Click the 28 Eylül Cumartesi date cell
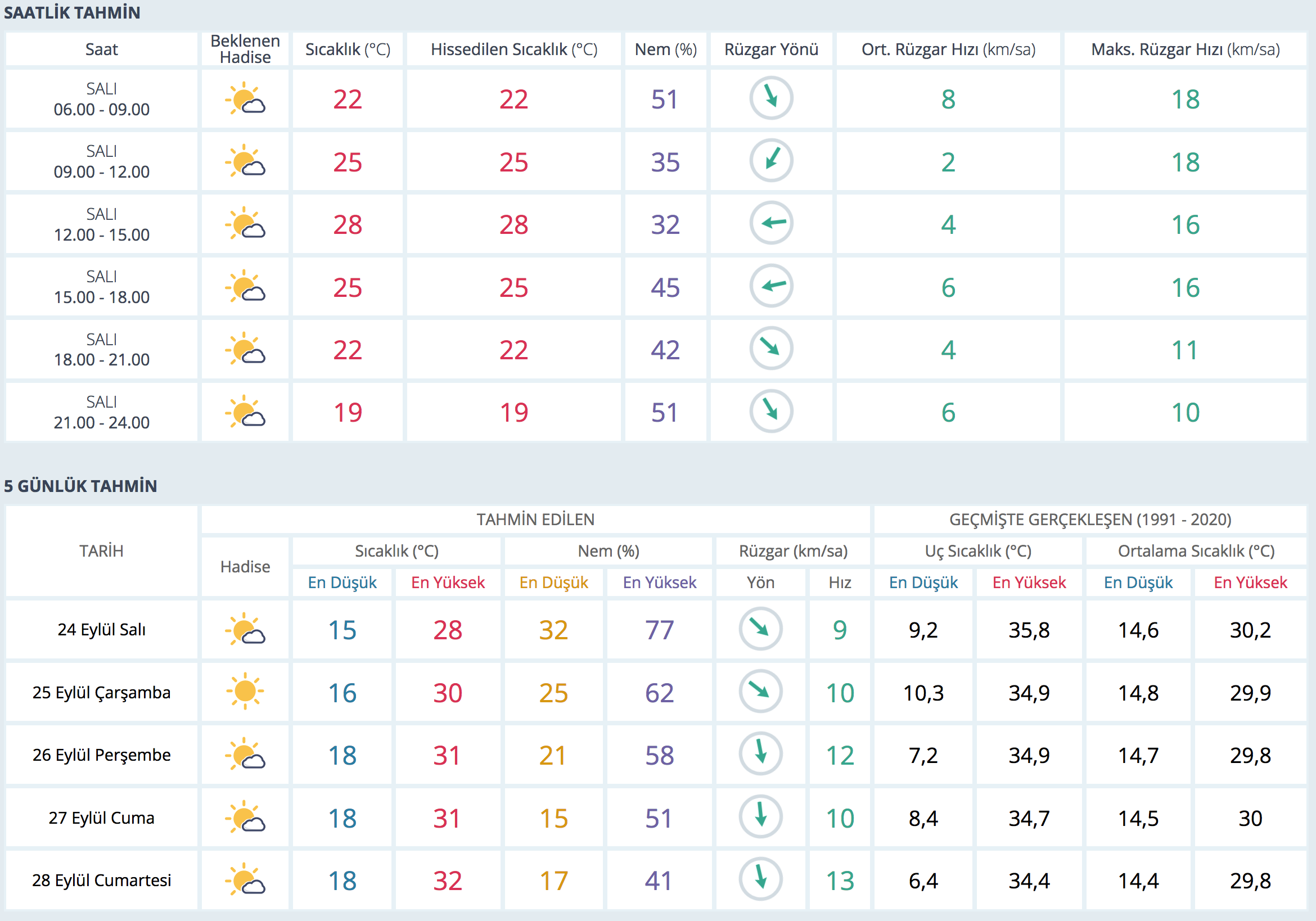 pos(101,880)
